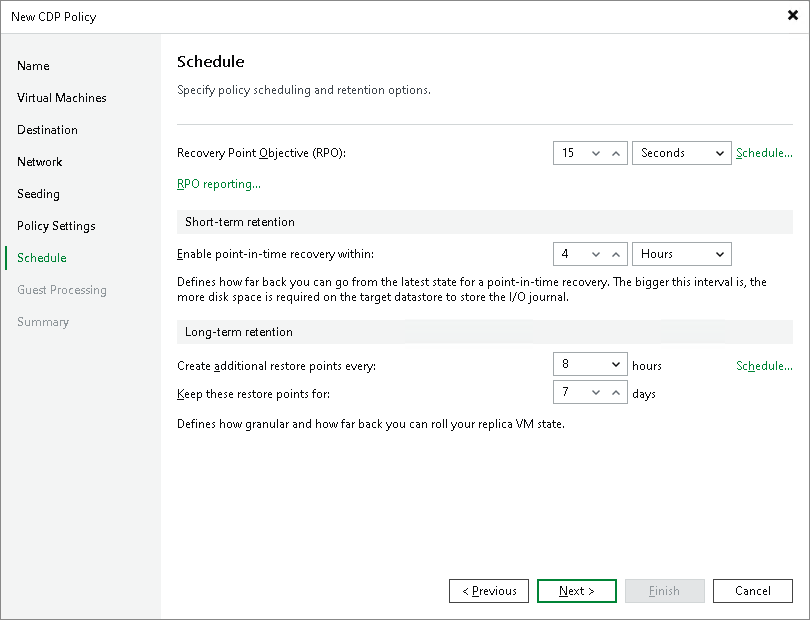Click Schedule link for additional restore points
This screenshot has width=810, height=620.
764,365
